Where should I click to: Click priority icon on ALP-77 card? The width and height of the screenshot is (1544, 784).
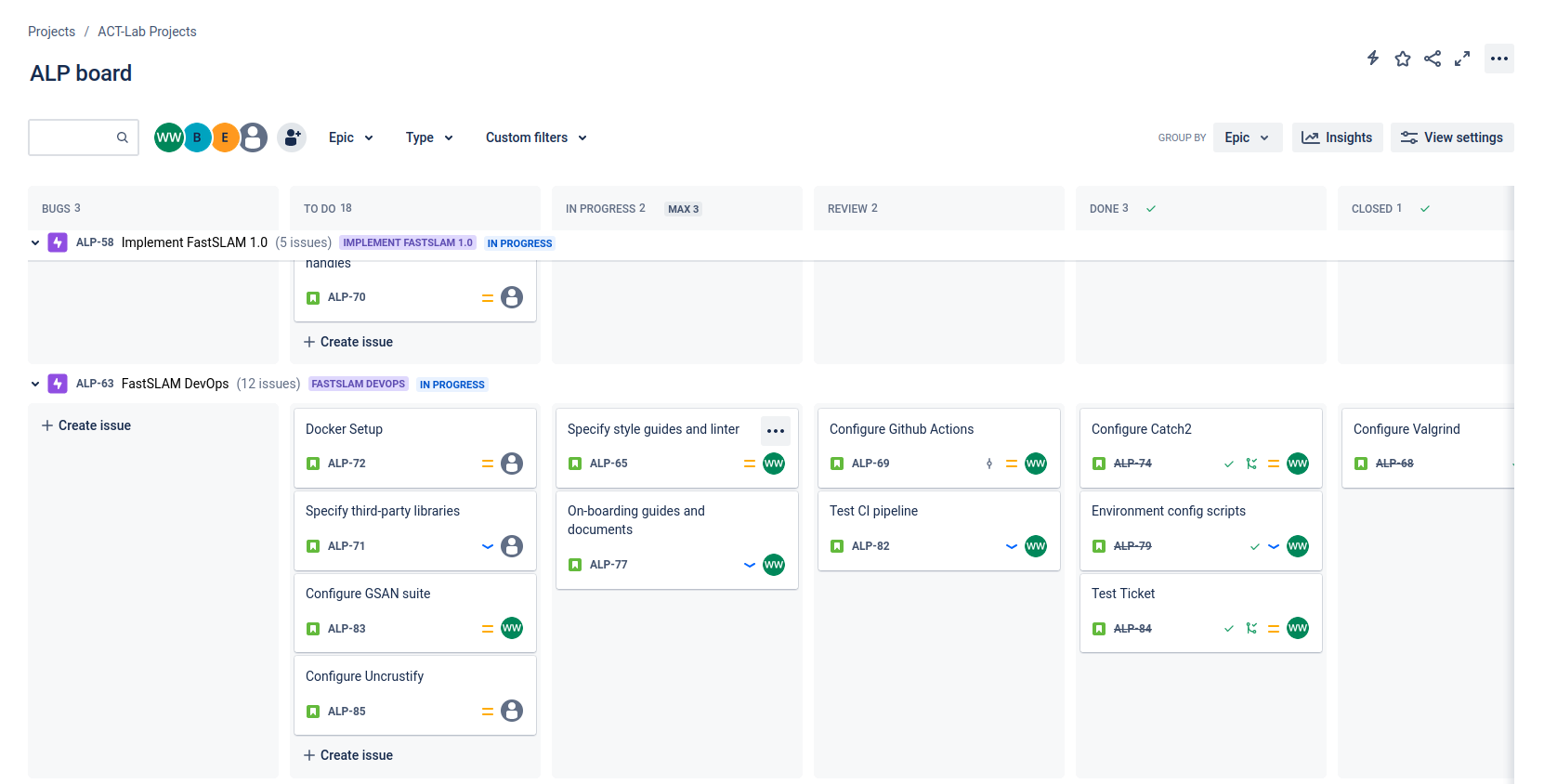(x=750, y=565)
